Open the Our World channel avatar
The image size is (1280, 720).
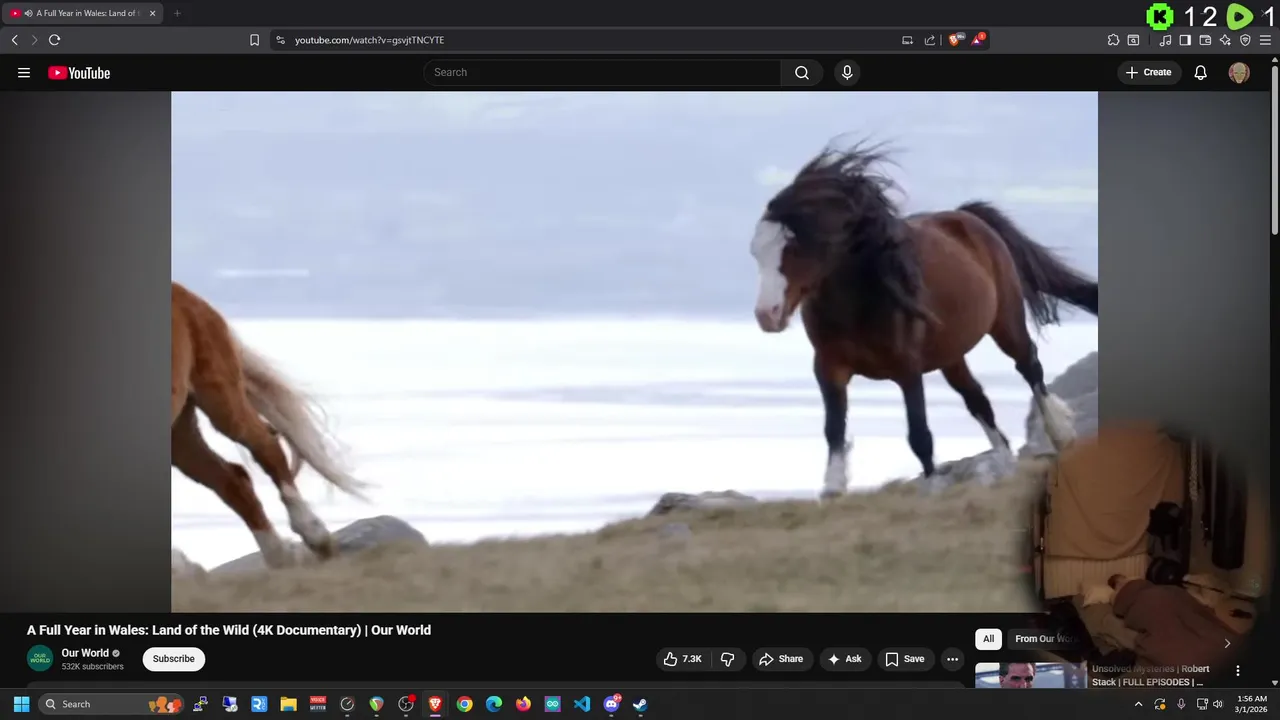[x=40, y=659]
